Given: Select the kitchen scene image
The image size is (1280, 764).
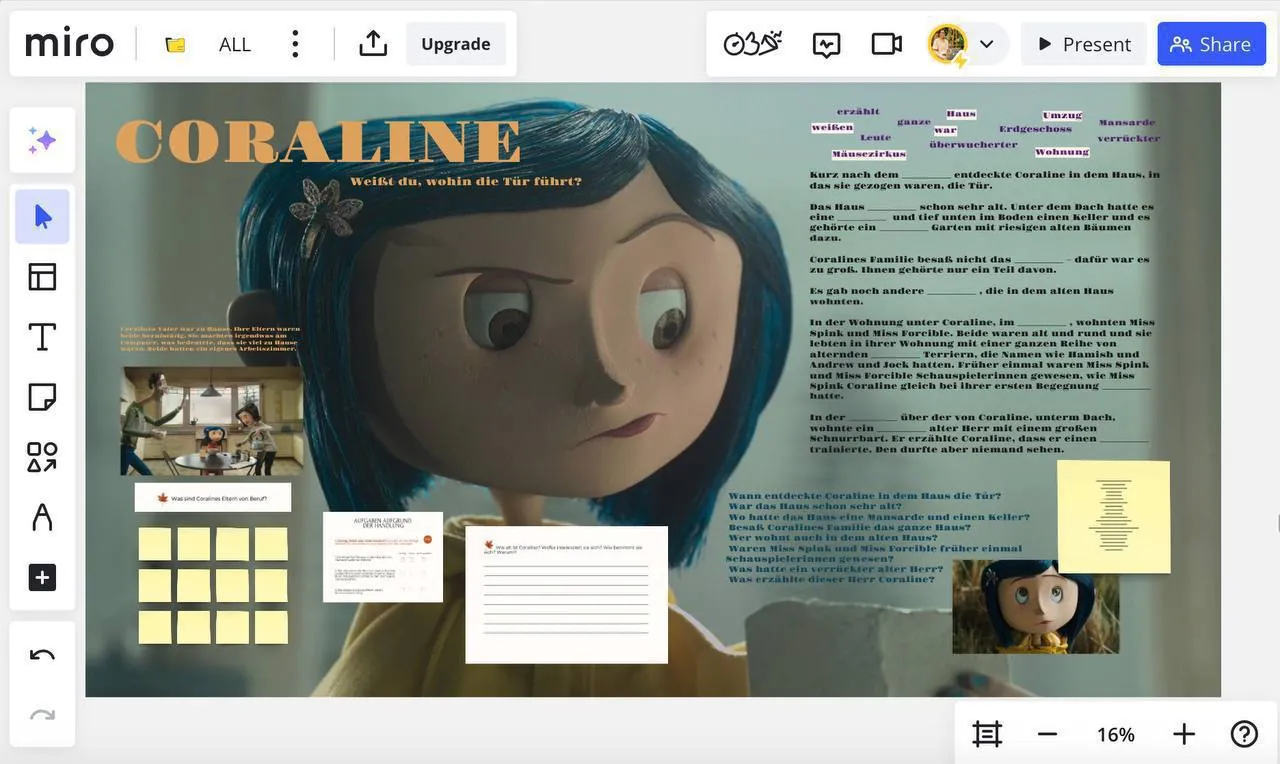Looking at the screenshot, I should tap(212, 421).
